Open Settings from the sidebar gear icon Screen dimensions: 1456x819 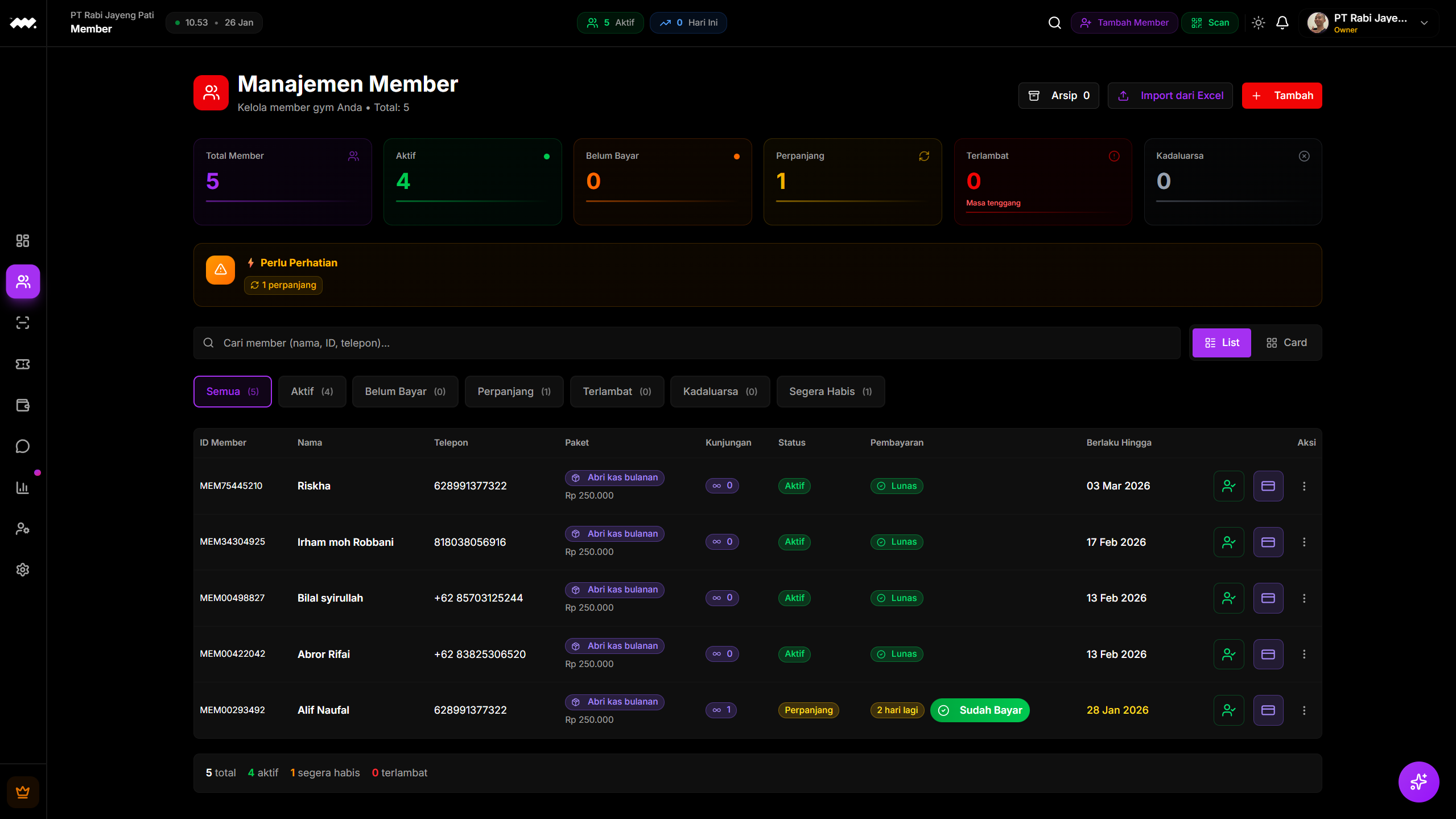click(x=23, y=569)
